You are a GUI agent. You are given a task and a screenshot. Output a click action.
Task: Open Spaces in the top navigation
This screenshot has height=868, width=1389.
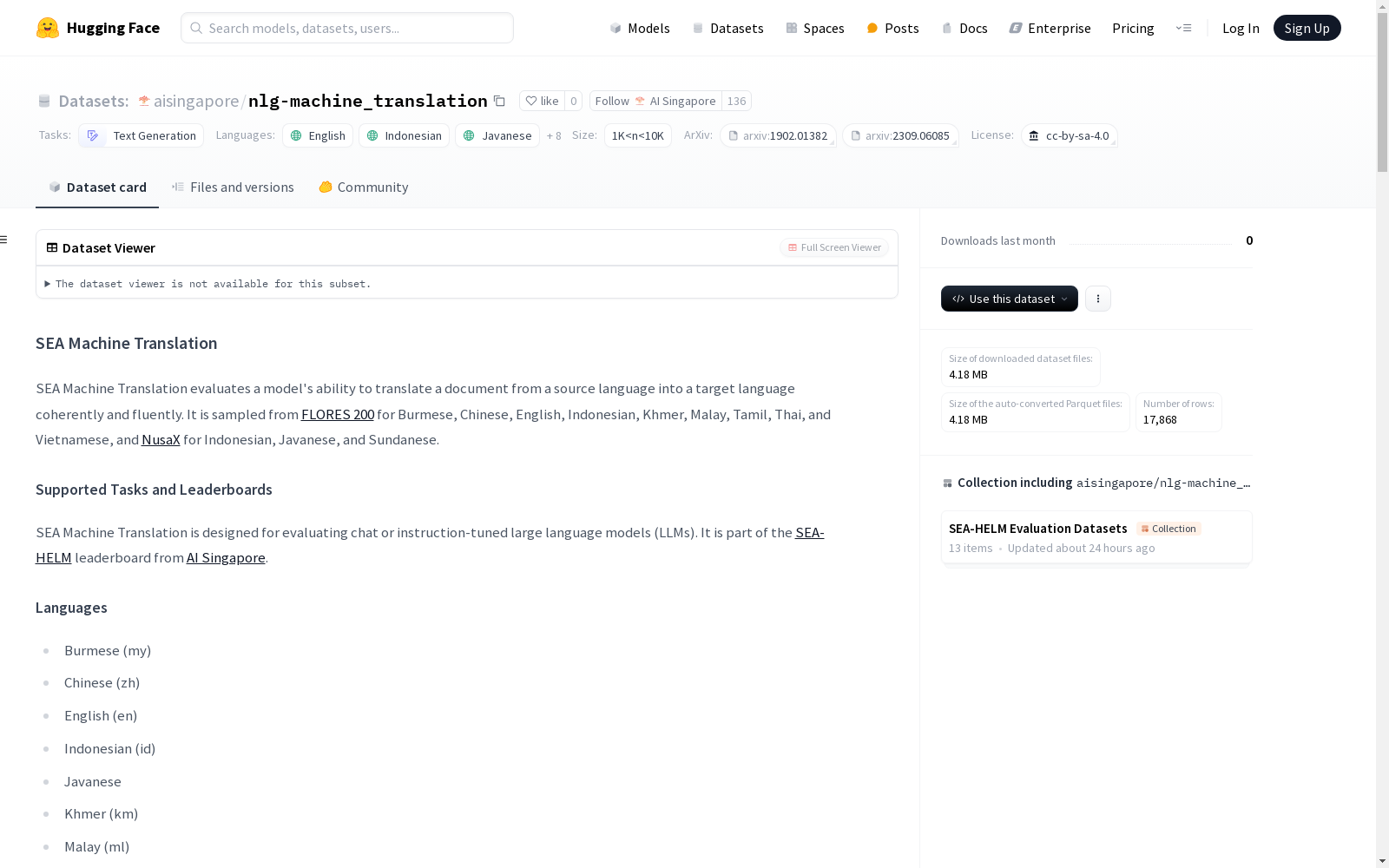[815, 28]
